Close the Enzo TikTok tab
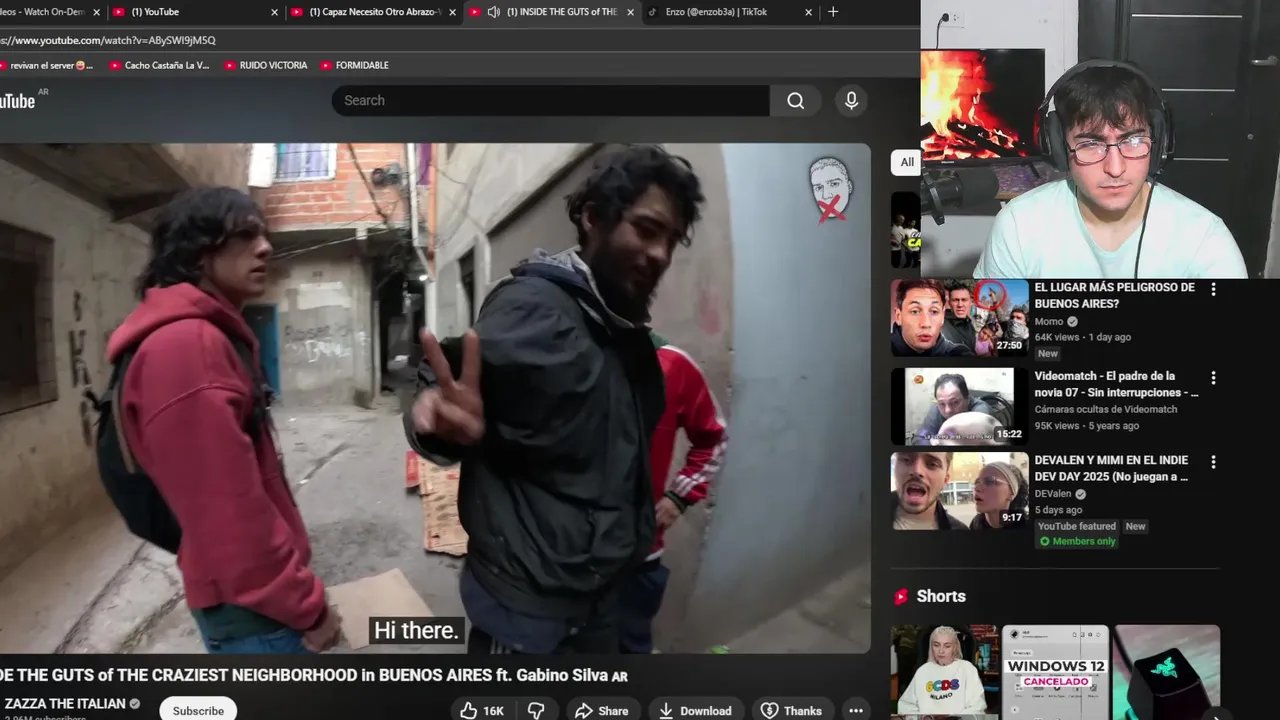This screenshot has height=720, width=1280. coord(809,12)
